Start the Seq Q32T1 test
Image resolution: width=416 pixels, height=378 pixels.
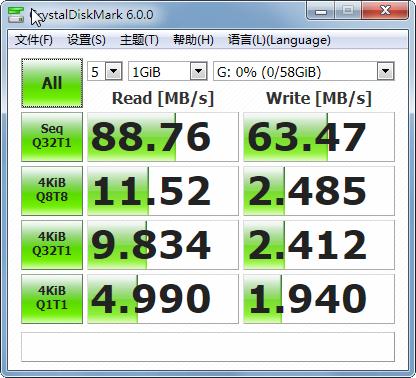[52, 137]
